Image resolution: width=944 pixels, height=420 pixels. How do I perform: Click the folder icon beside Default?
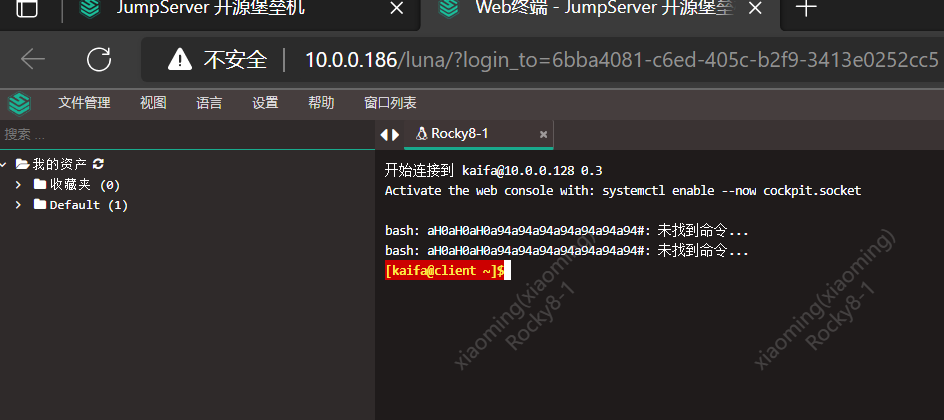(x=40, y=205)
